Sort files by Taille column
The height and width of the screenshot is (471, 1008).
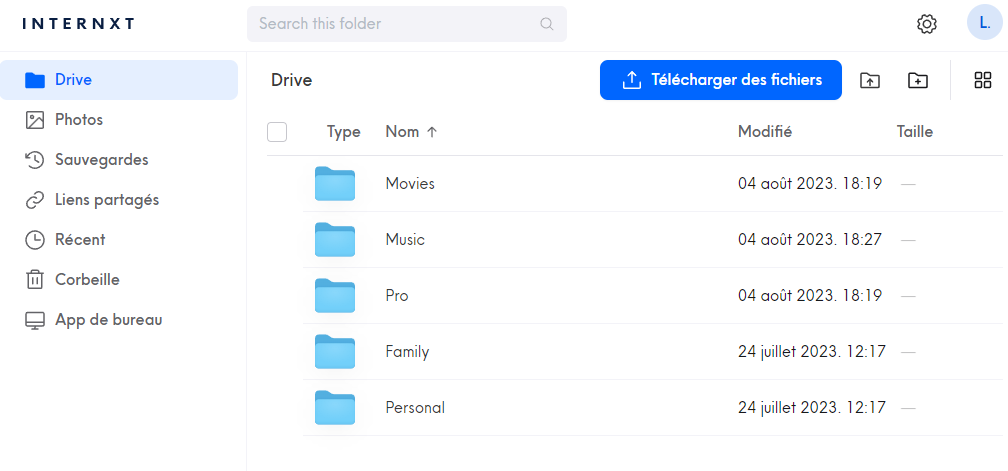pyautogui.click(x=914, y=132)
